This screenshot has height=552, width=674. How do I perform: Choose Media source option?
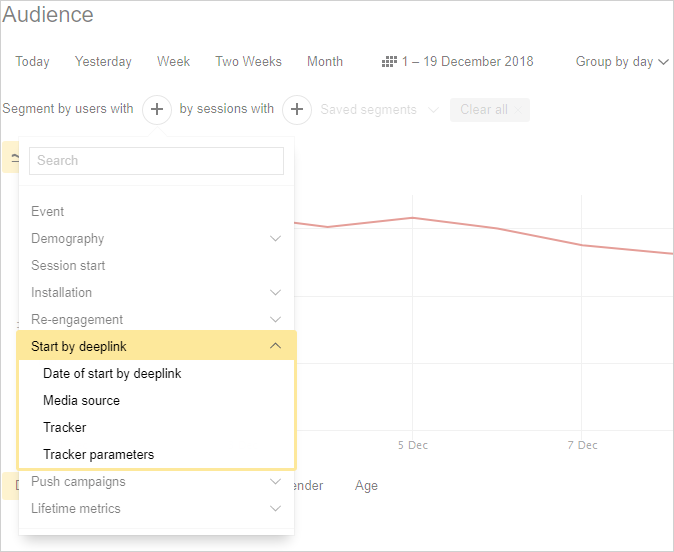tap(81, 401)
